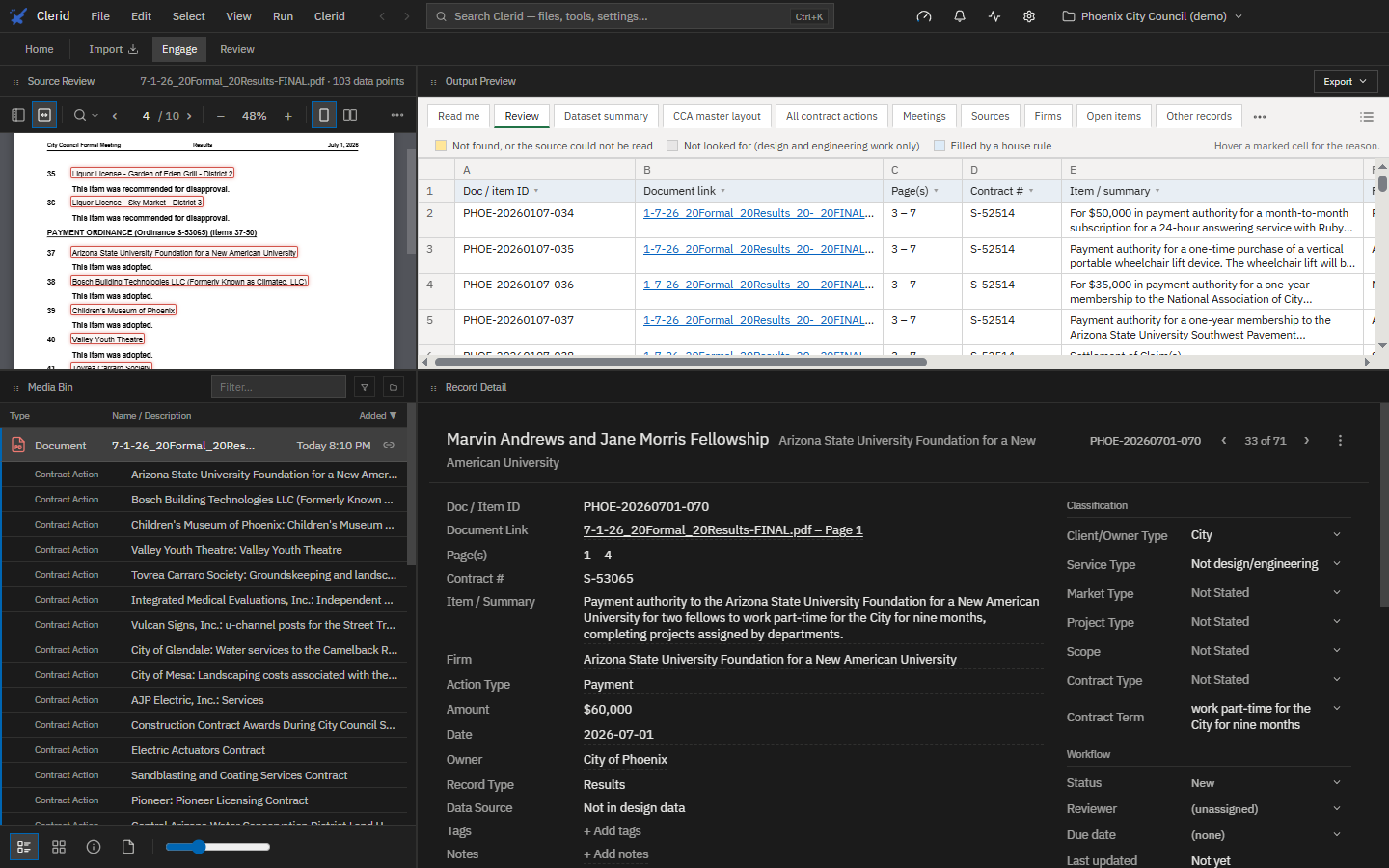Viewport: 1389px width, 868px height.
Task: Click the gauge icon in the top bar
Action: (x=924, y=16)
